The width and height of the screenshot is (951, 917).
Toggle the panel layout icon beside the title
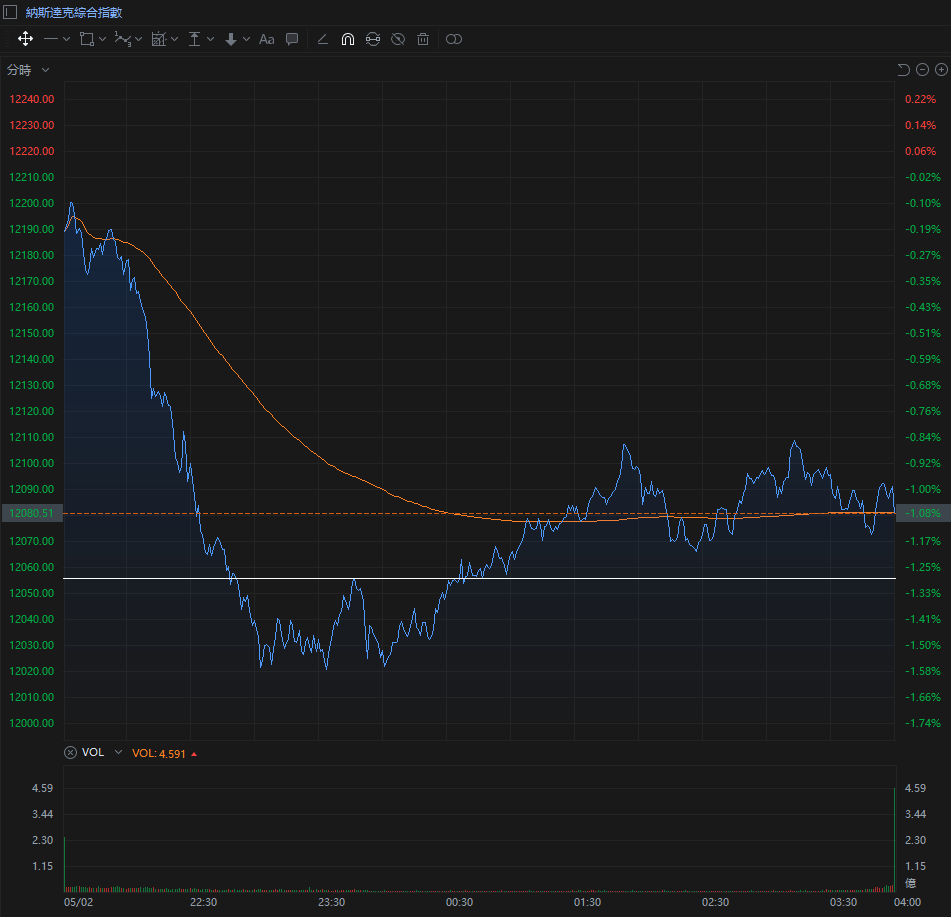tap(10, 12)
